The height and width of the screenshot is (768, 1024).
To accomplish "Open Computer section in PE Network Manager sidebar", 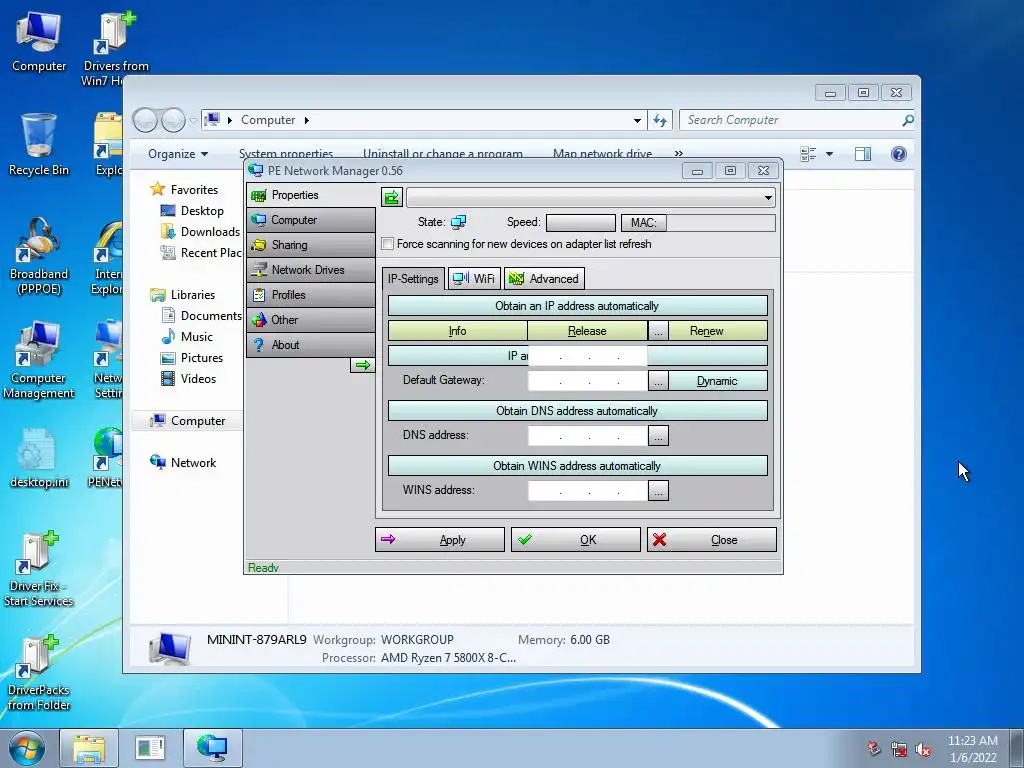I will click(312, 220).
